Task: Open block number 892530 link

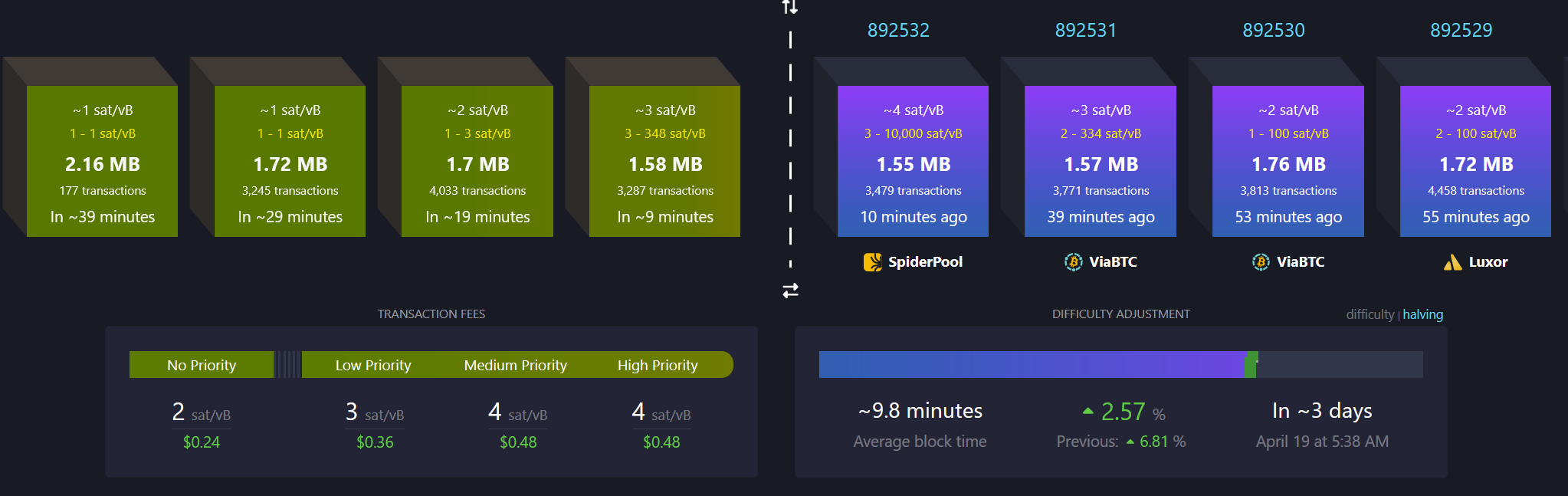Action: (x=1274, y=30)
